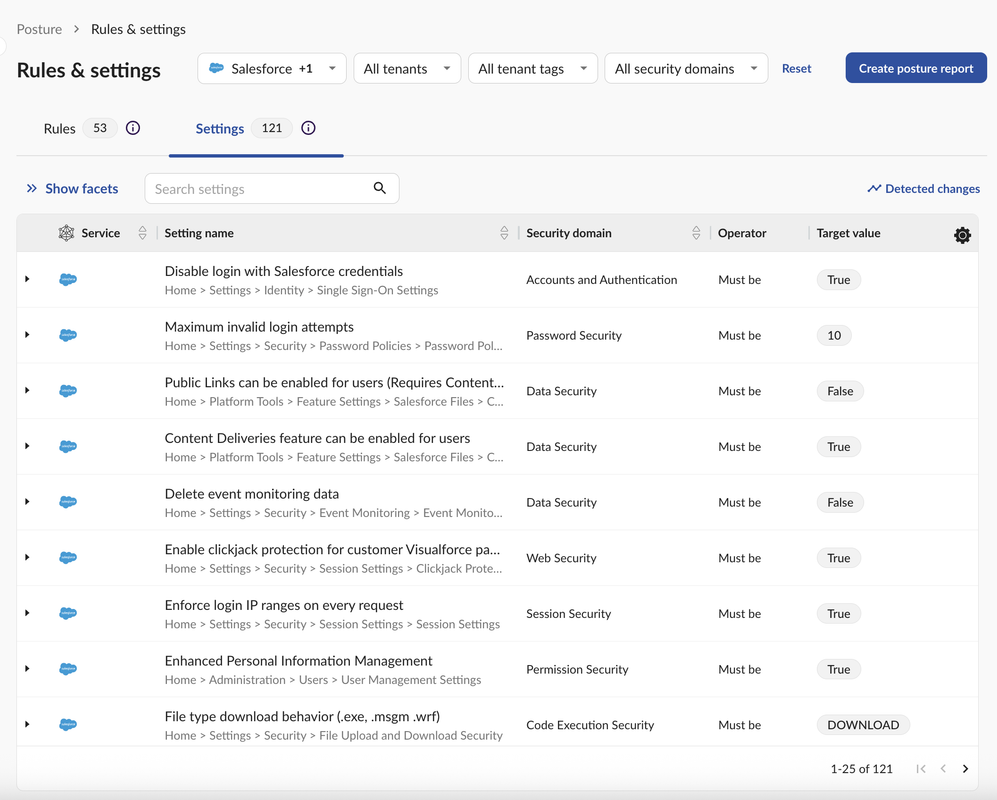Viewport: 997px width, 800px height.
Task: Click Salesforce icon in Maximum invalid login attempts row
Action: click(x=68, y=336)
